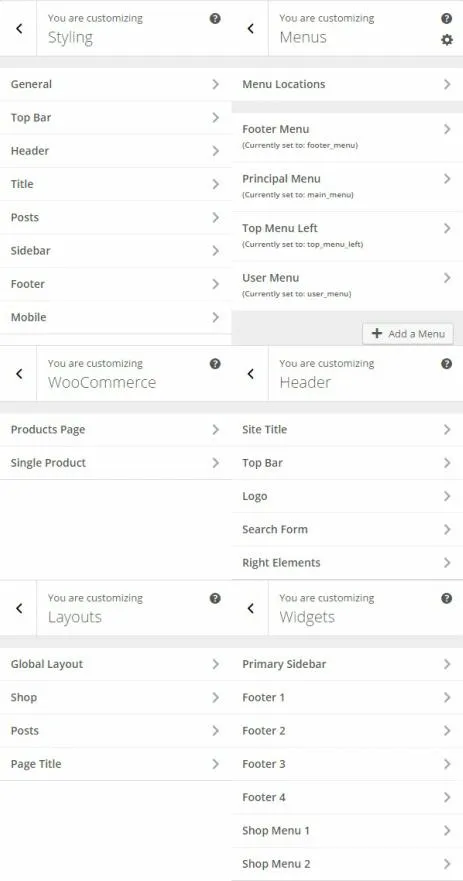Expand the Footer Menu chevron
Image resolution: width=463 pixels, height=881 pixels.
447,129
